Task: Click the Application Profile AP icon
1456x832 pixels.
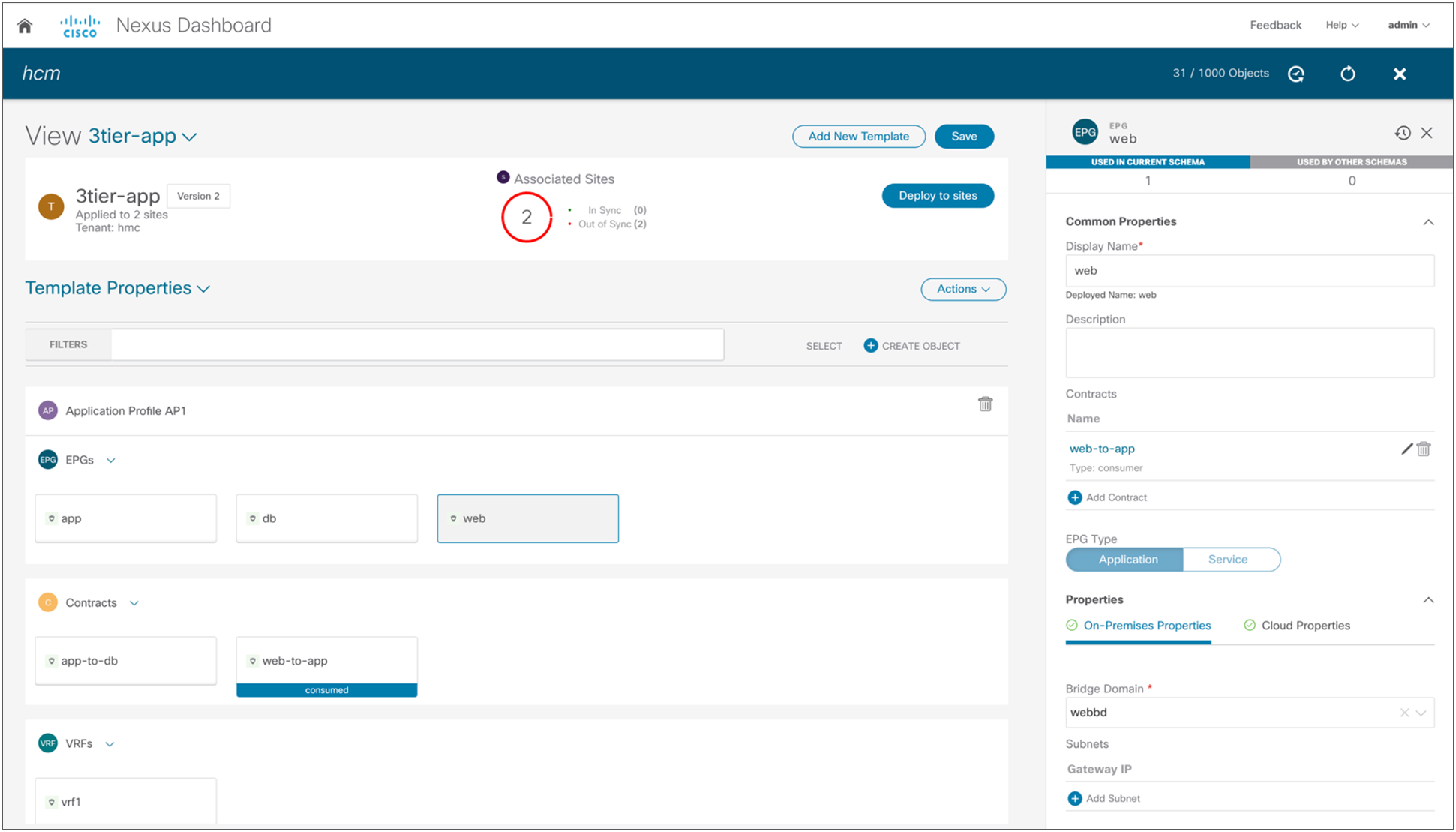Action: 48,410
